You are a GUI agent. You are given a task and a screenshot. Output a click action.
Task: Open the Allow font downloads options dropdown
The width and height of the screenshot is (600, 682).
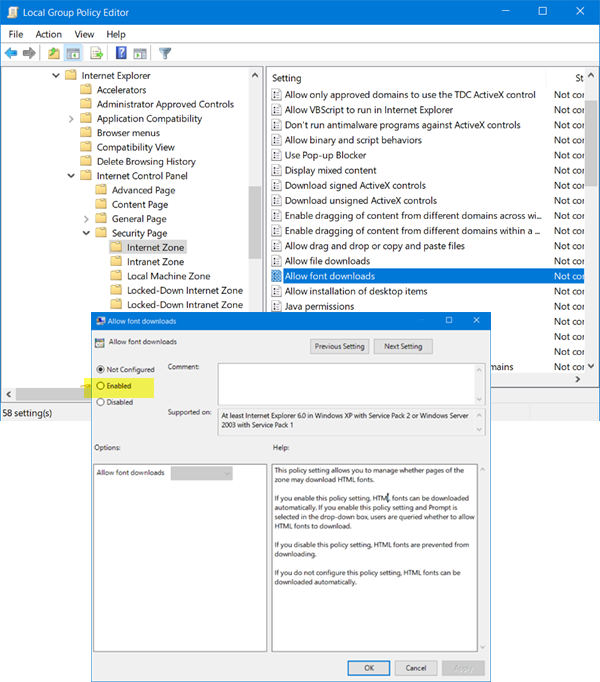coord(201,473)
